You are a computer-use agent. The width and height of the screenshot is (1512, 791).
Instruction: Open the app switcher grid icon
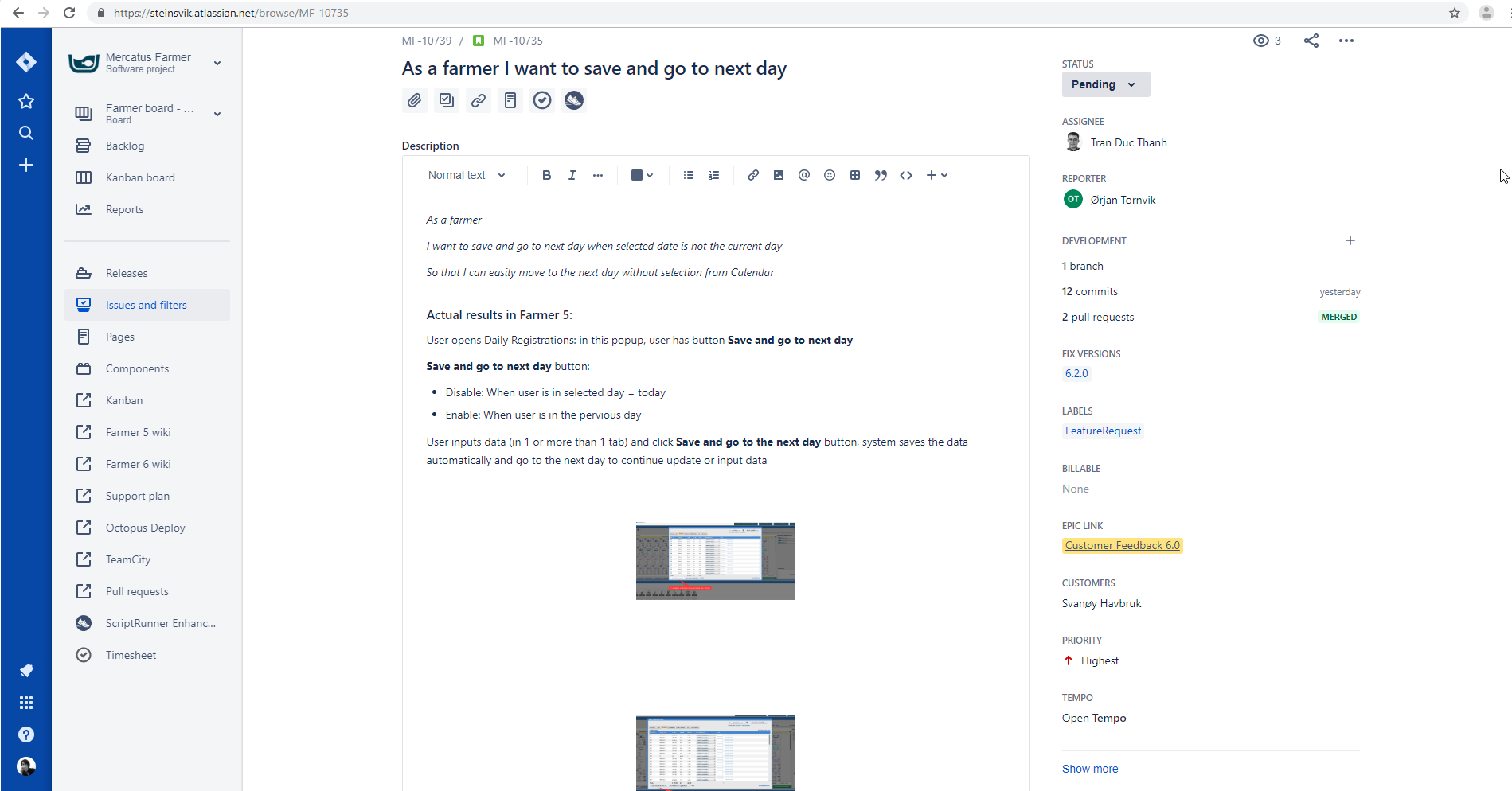click(26, 703)
